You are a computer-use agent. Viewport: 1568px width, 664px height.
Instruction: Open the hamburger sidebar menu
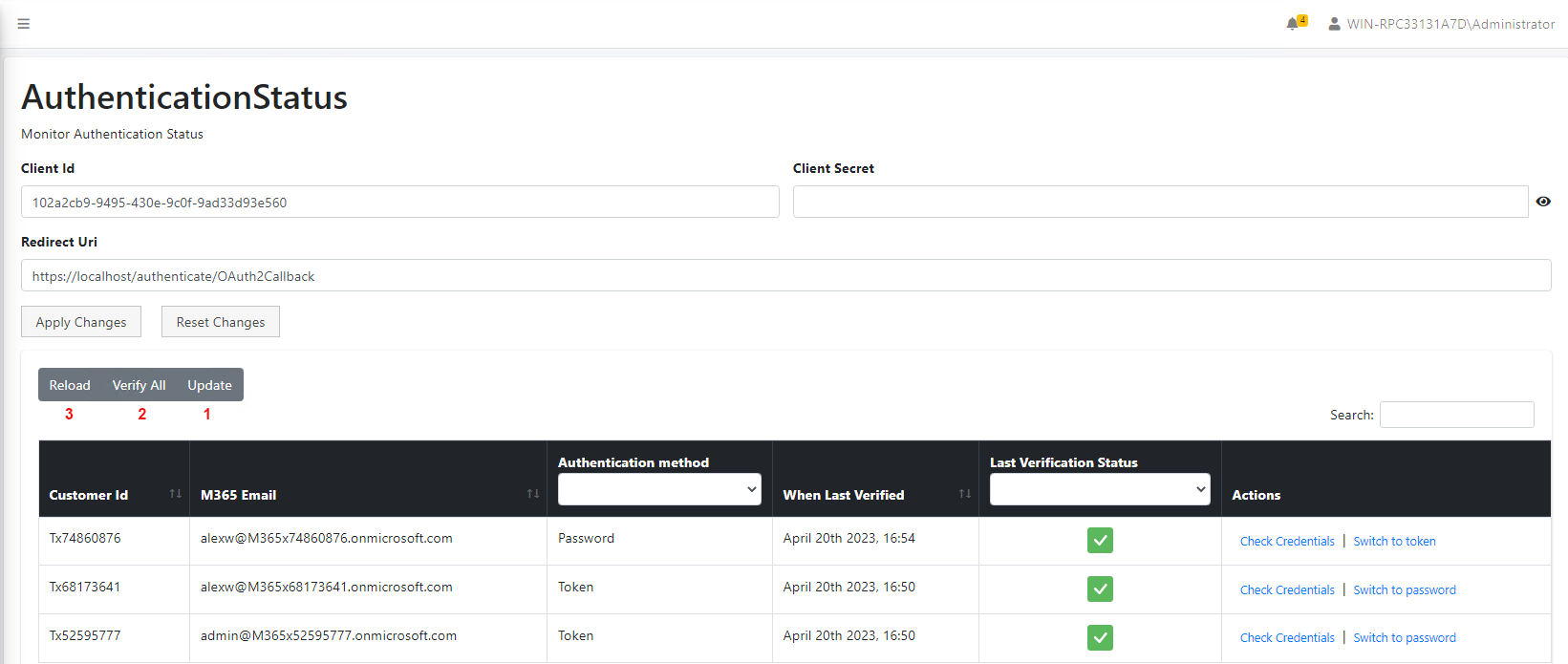tap(24, 24)
